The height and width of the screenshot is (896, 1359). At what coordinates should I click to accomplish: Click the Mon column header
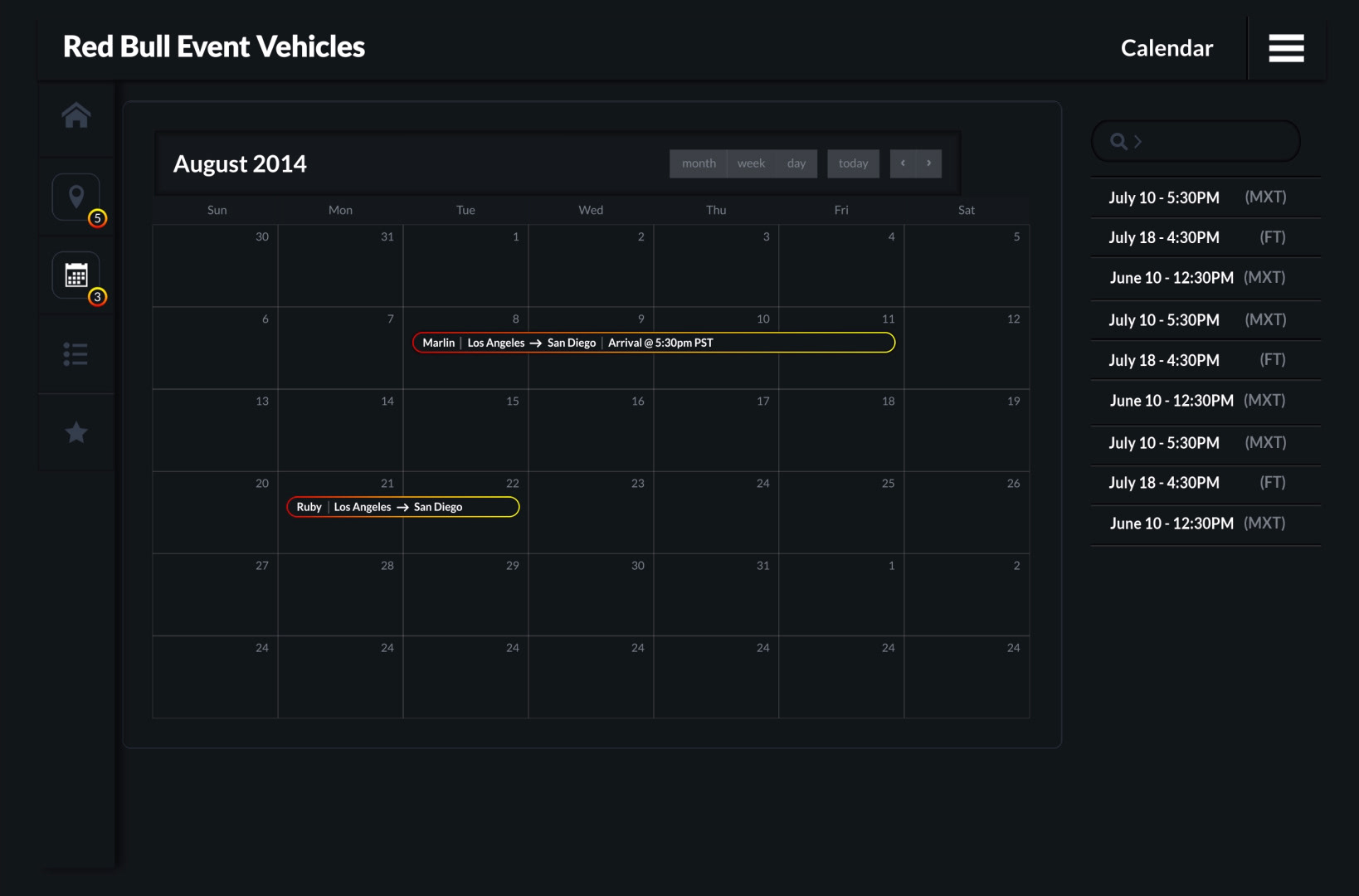340,211
